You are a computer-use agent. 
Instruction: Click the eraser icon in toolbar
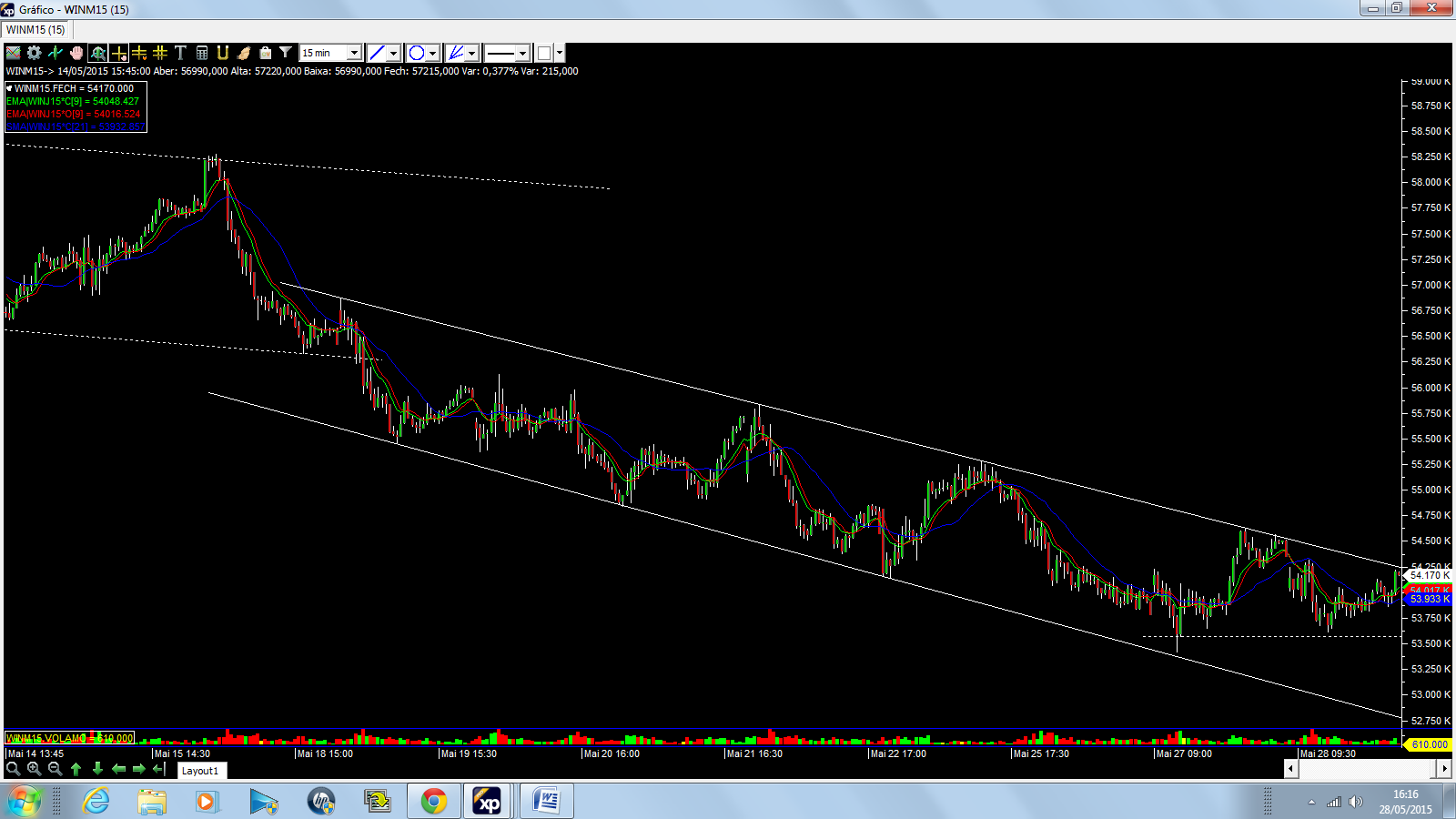[244, 53]
